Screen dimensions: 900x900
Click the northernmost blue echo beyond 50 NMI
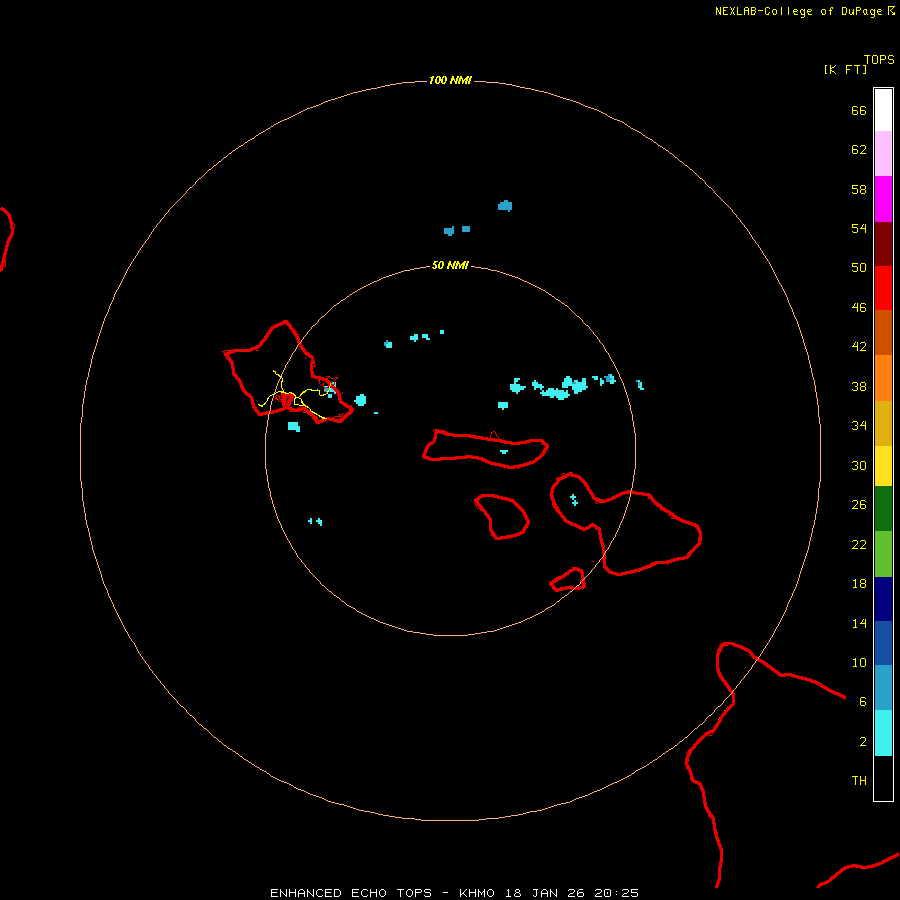[505, 205]
